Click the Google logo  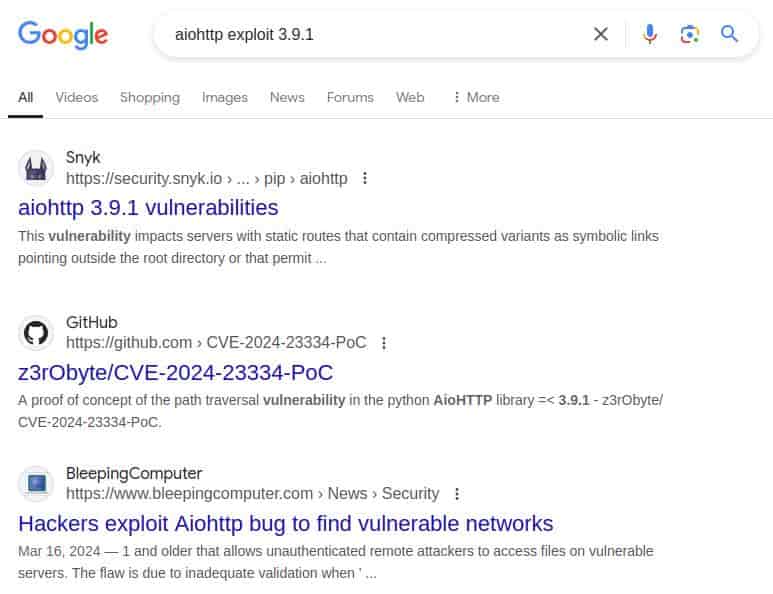63,35
